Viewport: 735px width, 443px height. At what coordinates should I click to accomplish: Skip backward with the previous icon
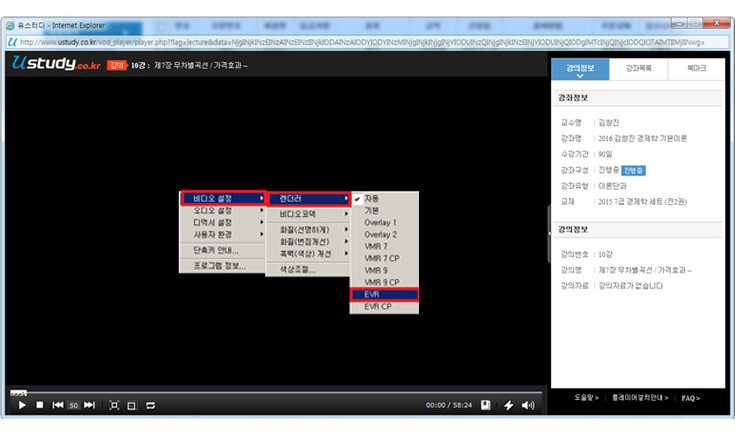[x=58, y=405]
